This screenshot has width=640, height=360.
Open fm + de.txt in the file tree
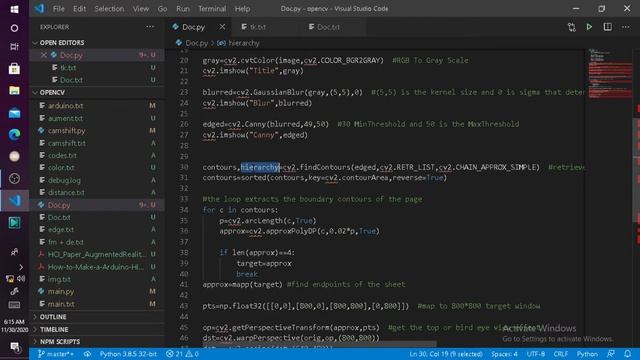point(97,242)
